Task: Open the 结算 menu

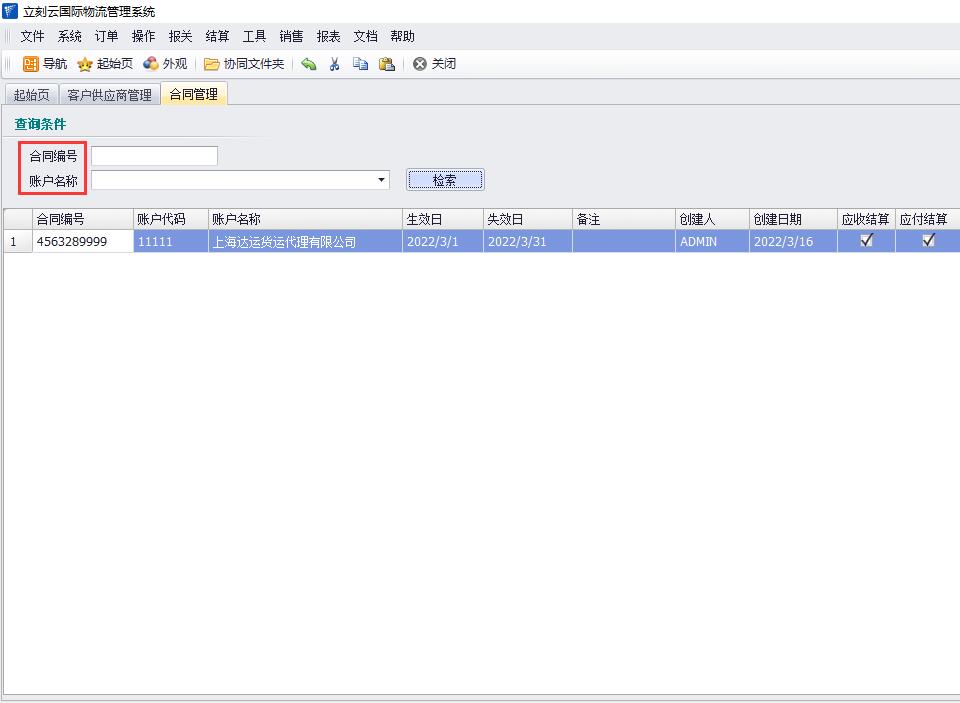Action: pyautogui.click(x=217, y=36)
